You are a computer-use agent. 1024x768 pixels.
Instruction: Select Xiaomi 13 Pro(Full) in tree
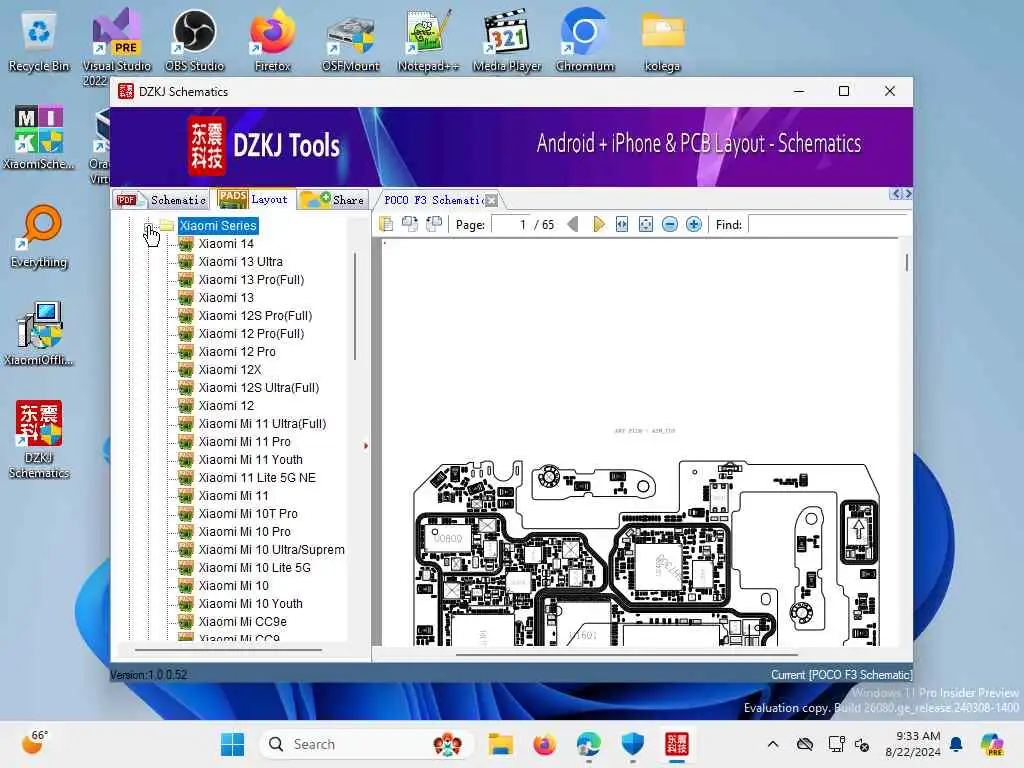tap(251, 280)
